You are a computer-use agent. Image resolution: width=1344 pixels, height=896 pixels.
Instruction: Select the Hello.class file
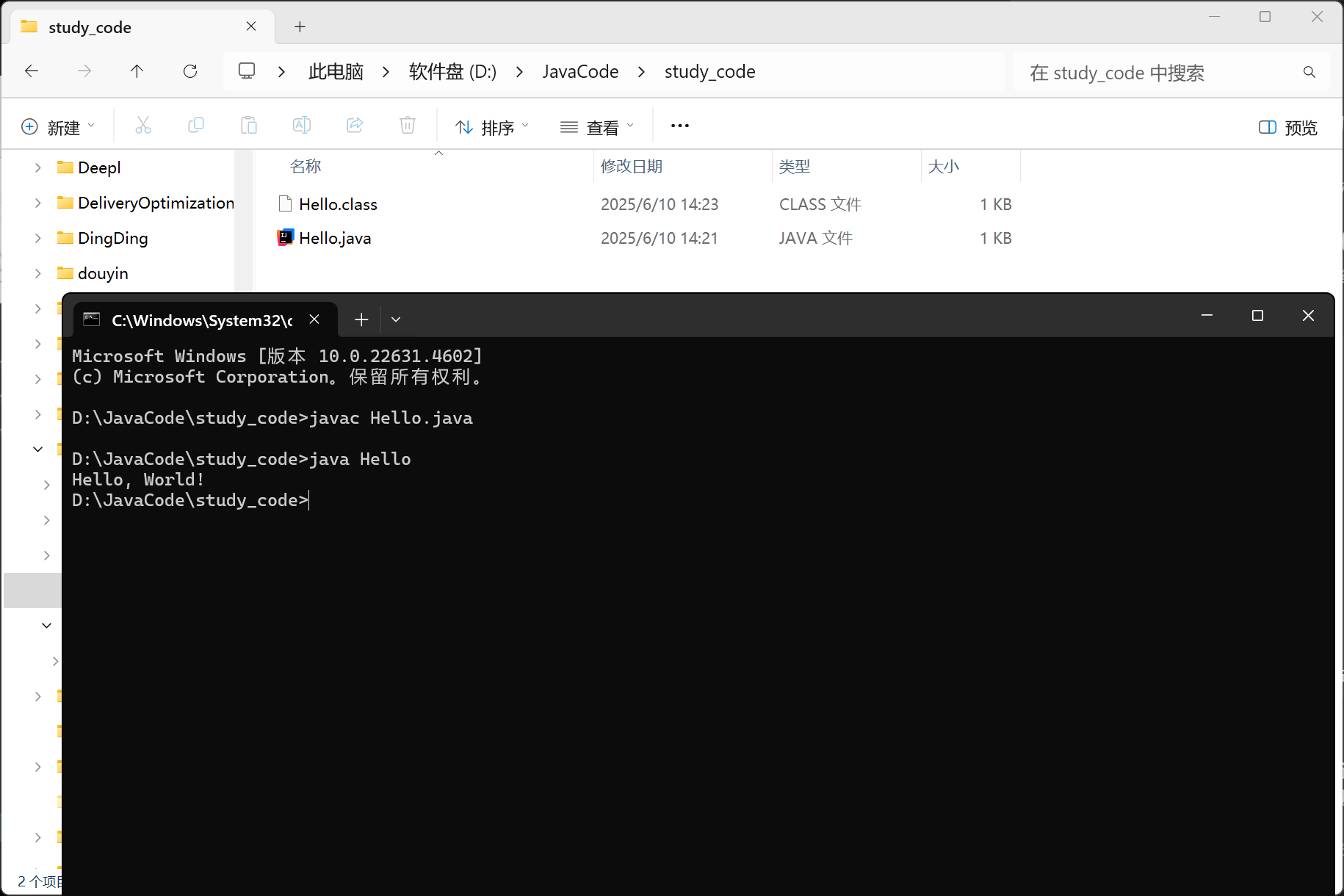coord(338,204)
